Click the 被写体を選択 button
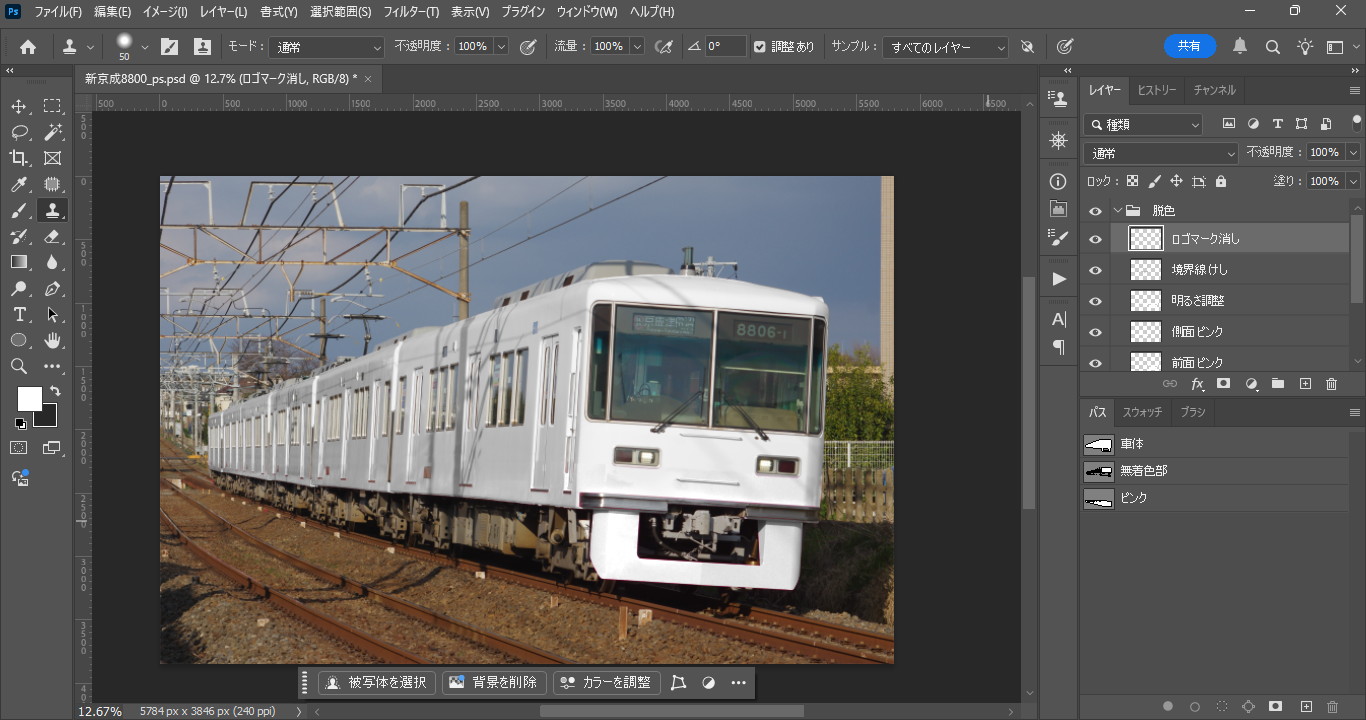The image size is (1366, 720). pos(376,682)
